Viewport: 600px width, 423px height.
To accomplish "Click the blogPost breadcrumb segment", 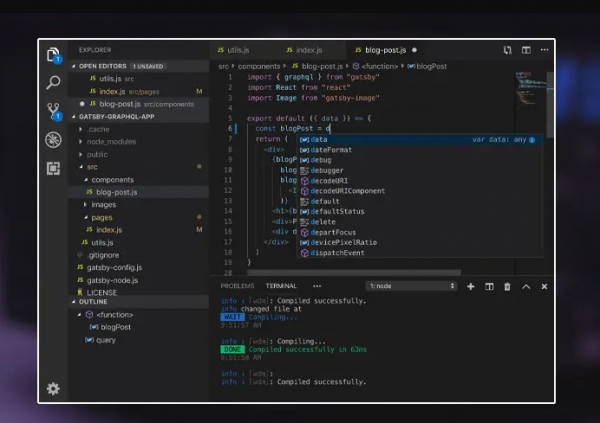I will [427, 66].
